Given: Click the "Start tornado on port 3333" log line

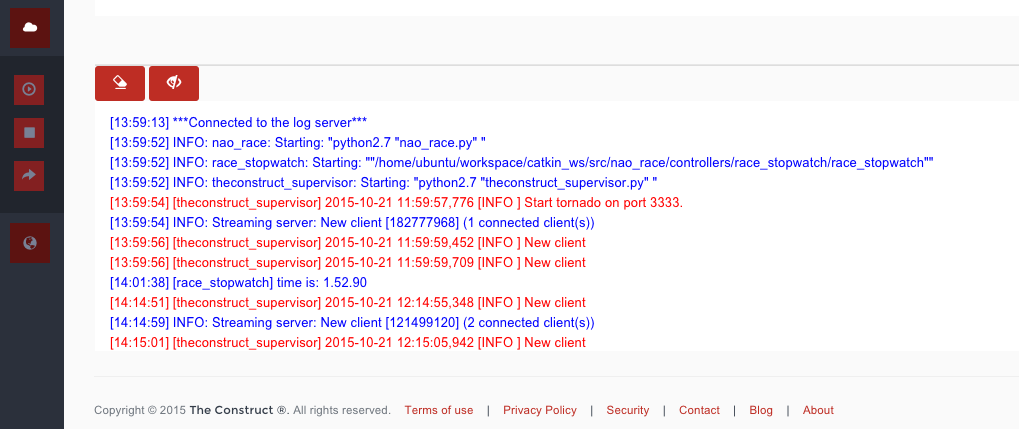Looking at the screenshot, I should [x=396, y=203].
